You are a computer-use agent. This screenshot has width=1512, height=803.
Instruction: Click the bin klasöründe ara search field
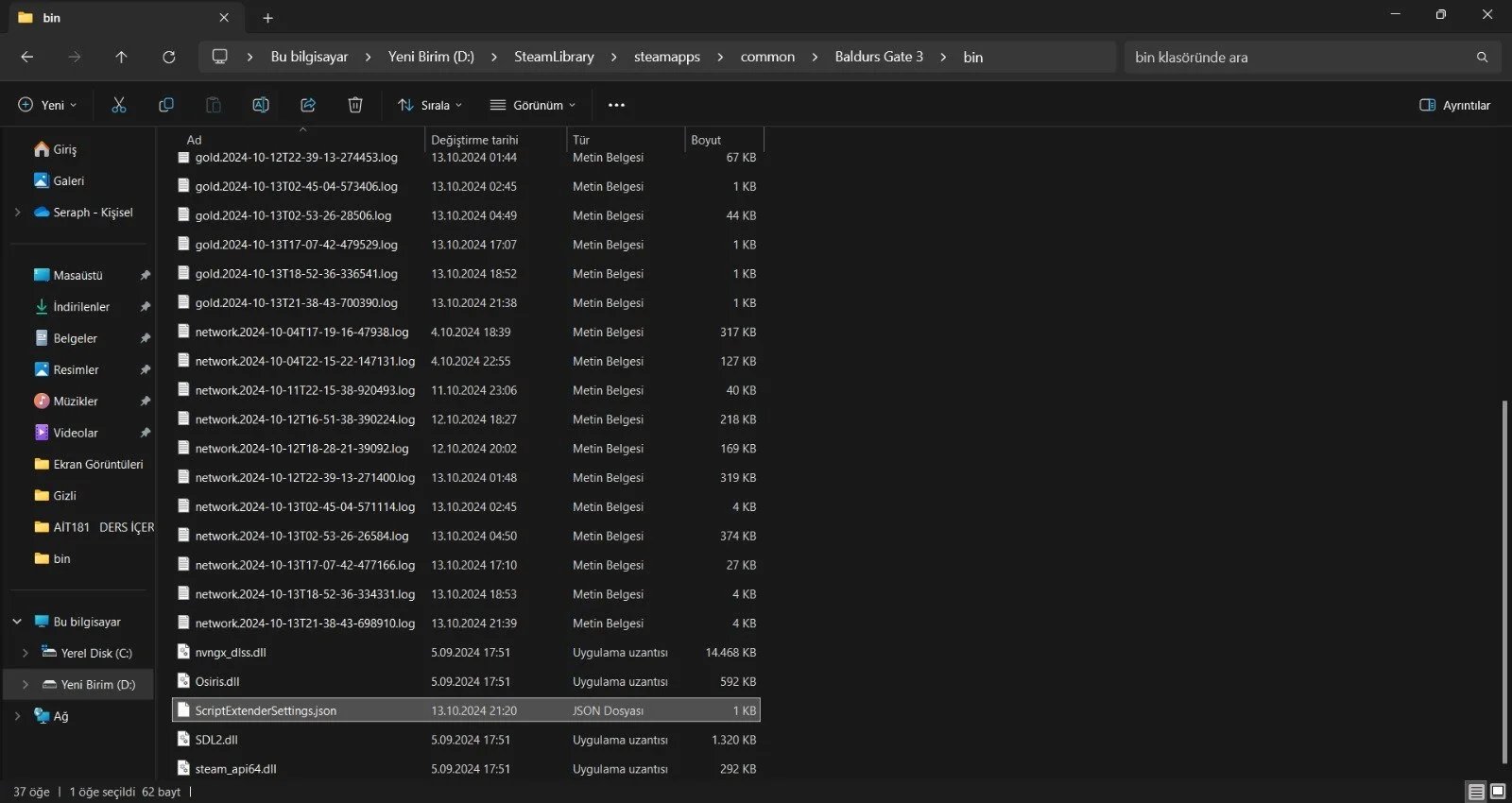click(x=1299, y=57)
